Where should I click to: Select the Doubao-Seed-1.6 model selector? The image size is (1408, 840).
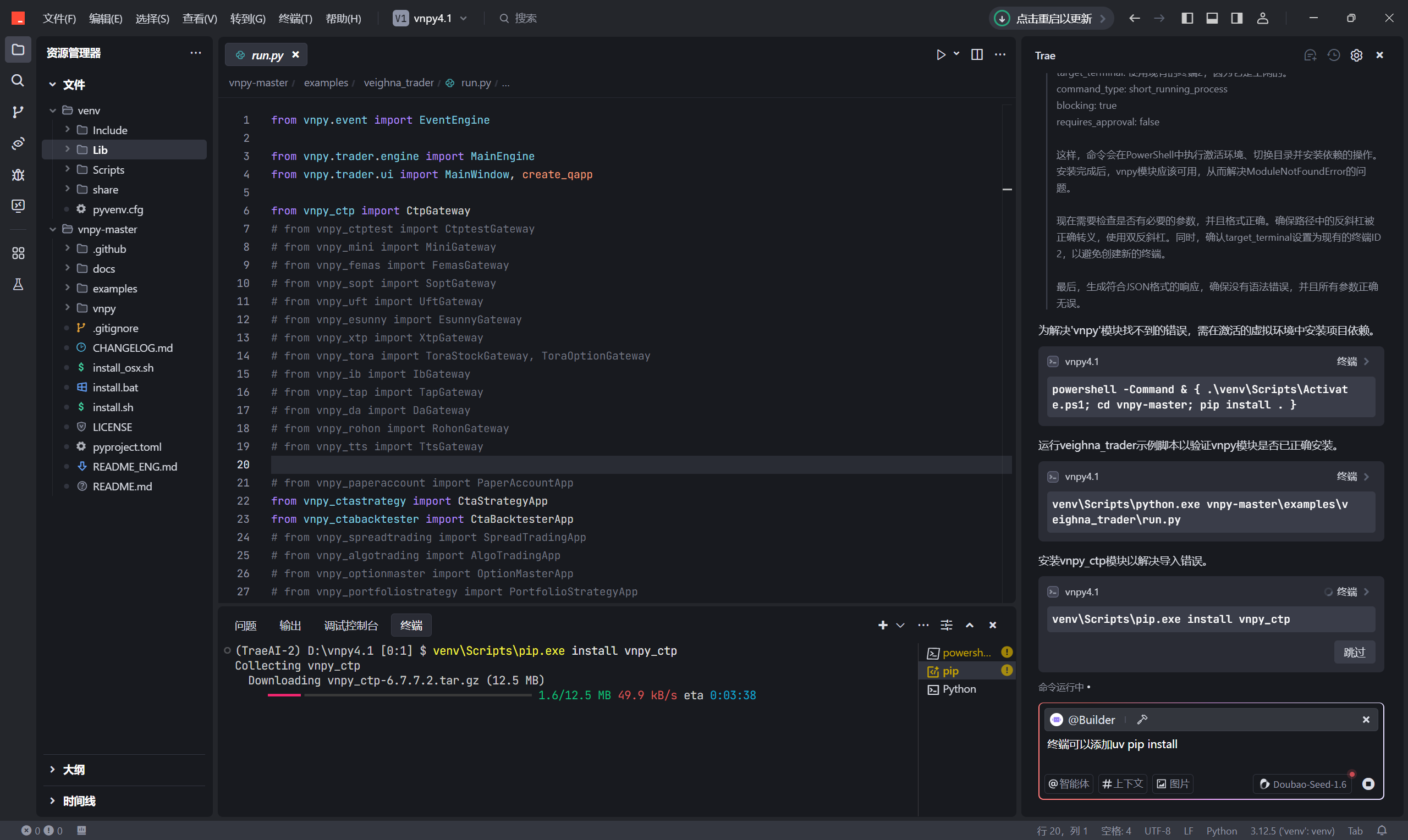1304,784
